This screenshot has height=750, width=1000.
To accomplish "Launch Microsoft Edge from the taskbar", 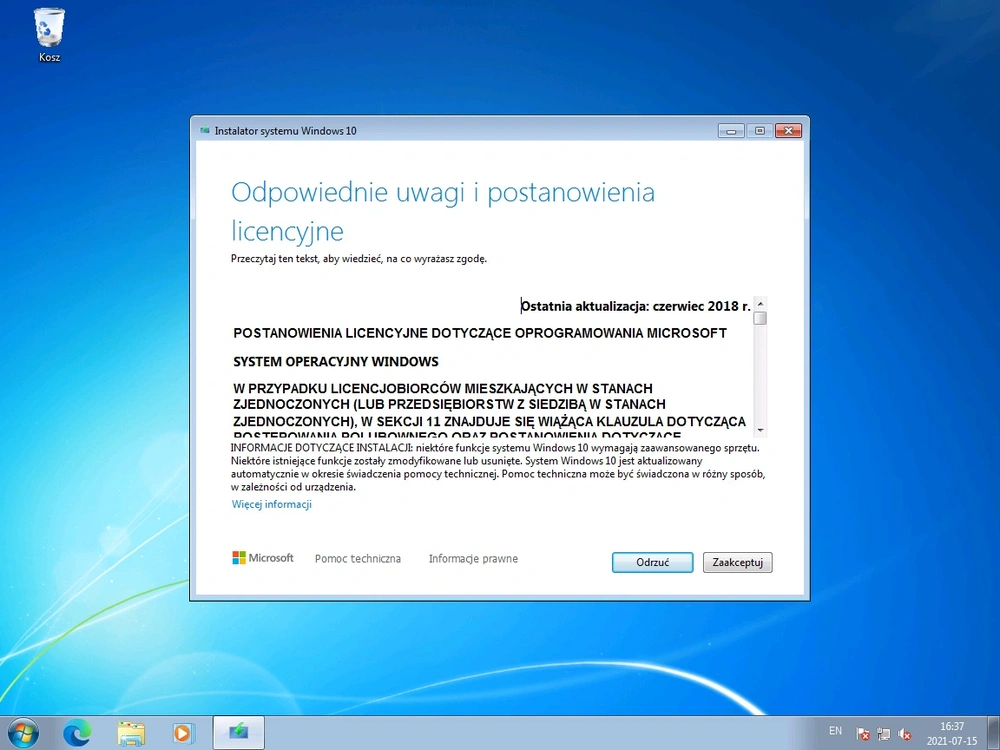I will point(77,733).
